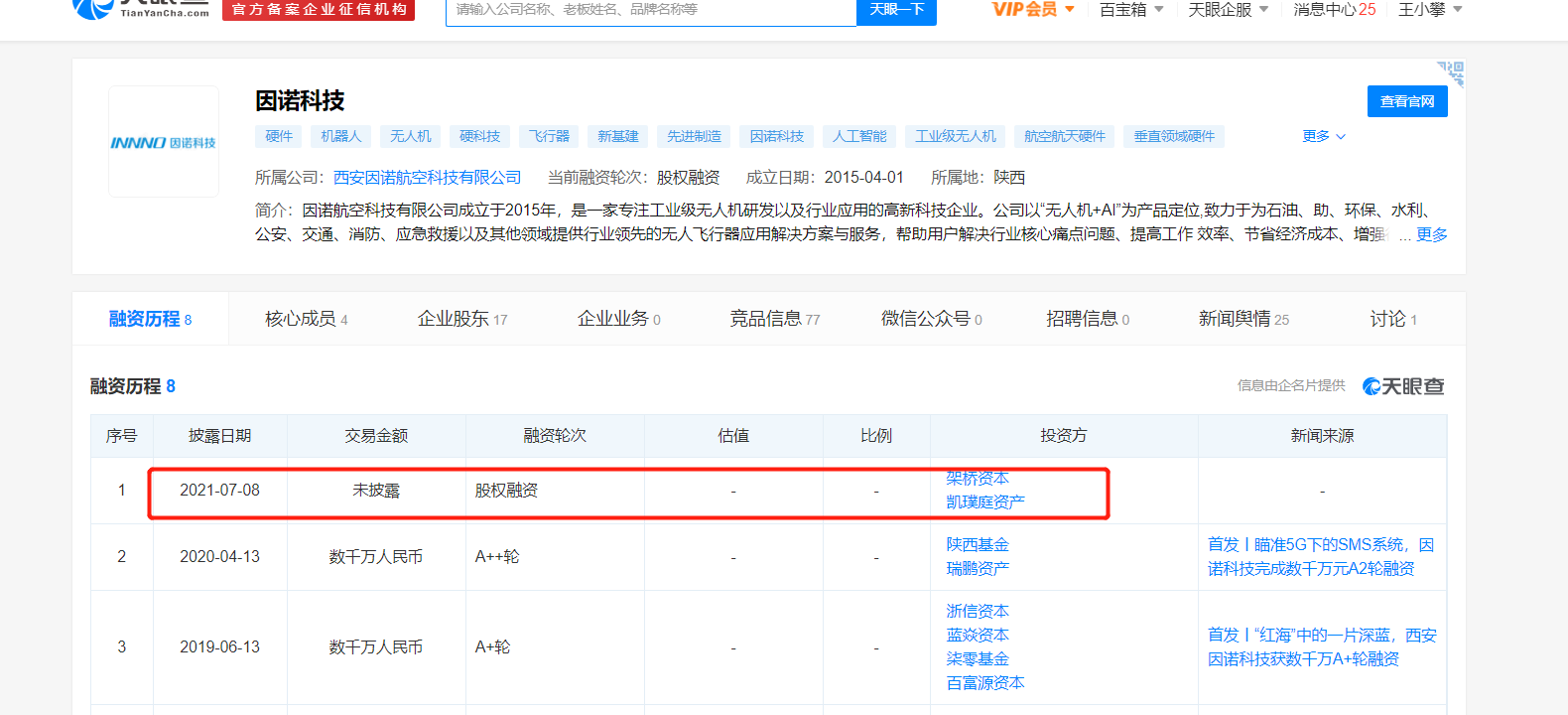The image size is (1568, 715).
Task: Select the 工业级无人机 tag
Action: [x=956, y=136]
